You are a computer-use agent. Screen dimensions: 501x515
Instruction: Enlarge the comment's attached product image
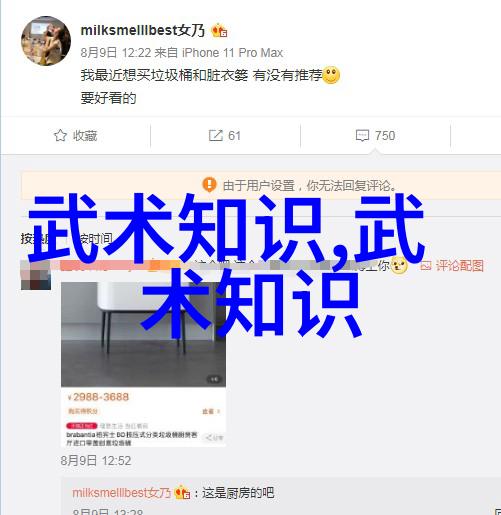coord(143,364)
